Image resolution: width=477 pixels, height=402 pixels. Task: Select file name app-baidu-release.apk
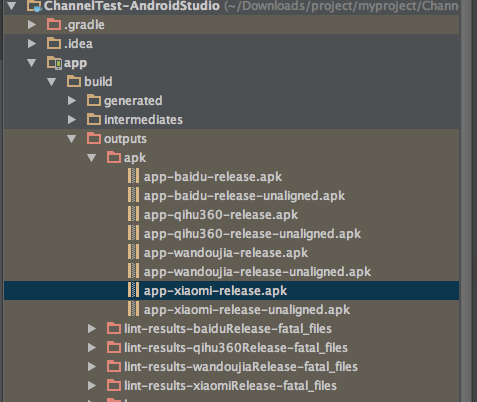coord(213,177)
